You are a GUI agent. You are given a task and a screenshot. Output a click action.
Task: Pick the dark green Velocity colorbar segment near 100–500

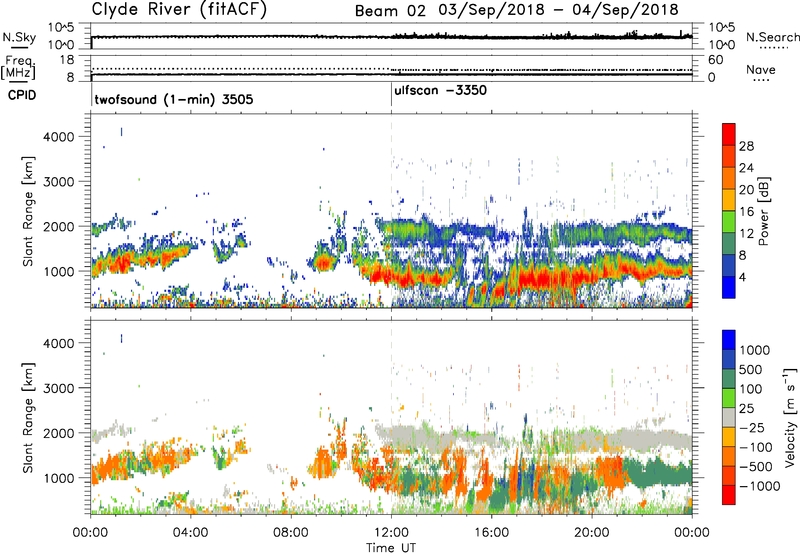(x=729, y=379)
